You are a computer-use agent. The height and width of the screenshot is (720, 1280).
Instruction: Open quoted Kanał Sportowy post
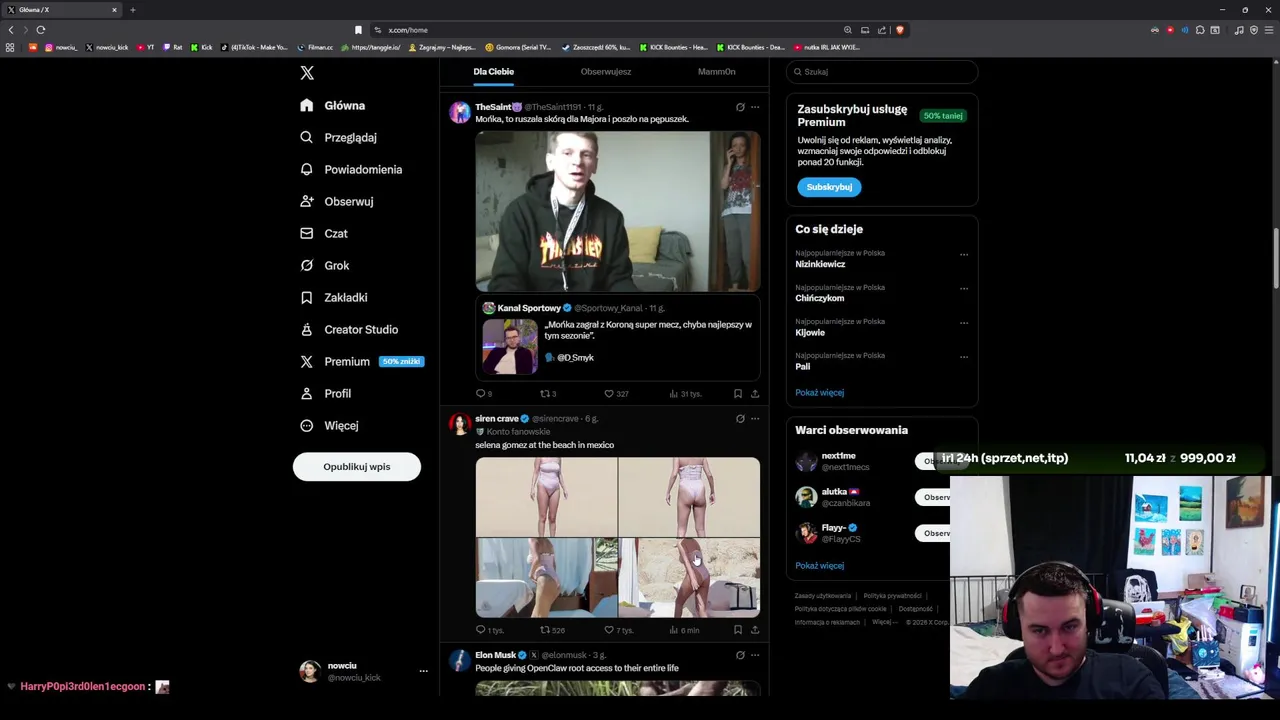pos(618,337)
